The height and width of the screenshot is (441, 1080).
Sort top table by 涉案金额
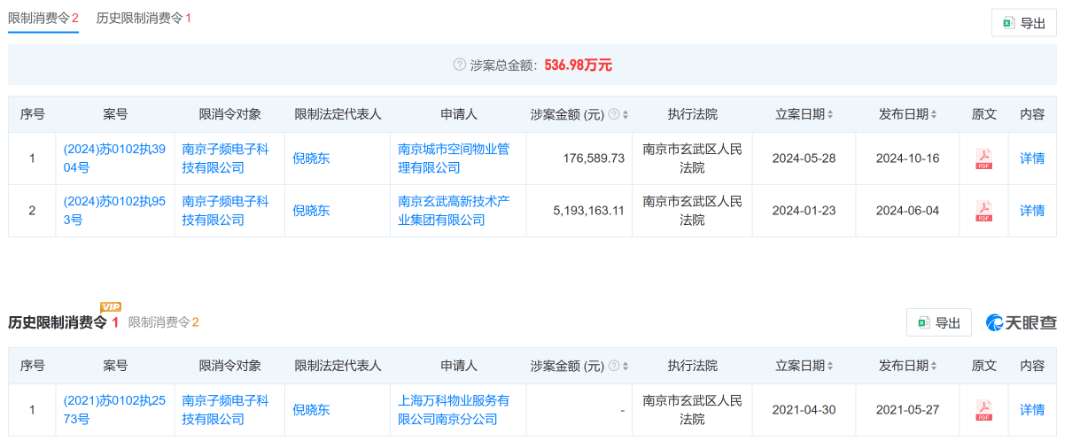[x=625, y=114]
